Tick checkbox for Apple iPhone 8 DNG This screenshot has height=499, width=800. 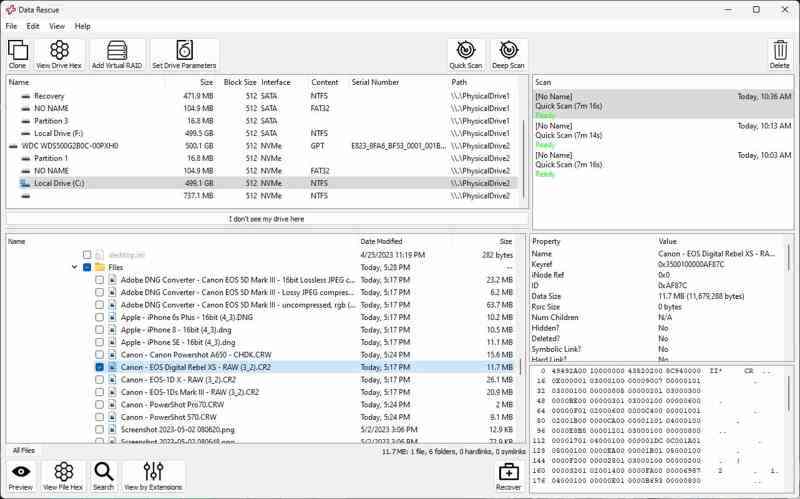[x=99, y=329]
